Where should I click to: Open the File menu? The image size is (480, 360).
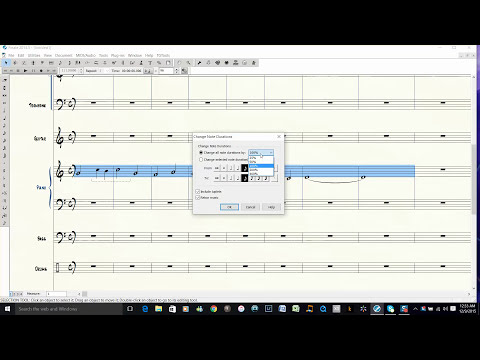tap(11, 55)
